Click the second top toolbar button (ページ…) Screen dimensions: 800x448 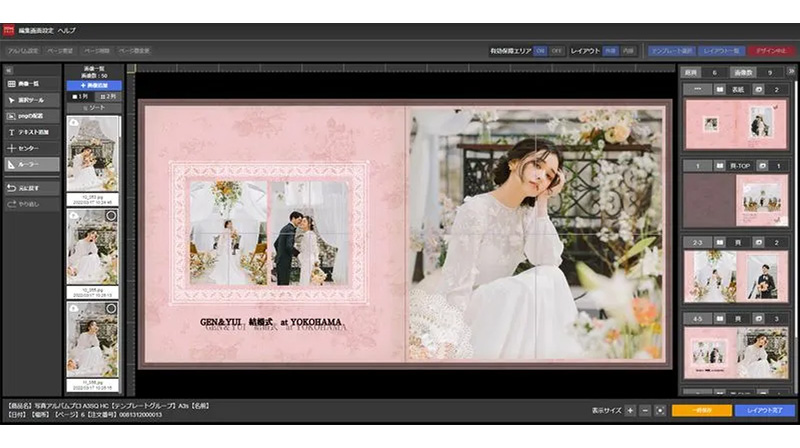(x=60, y=51)
